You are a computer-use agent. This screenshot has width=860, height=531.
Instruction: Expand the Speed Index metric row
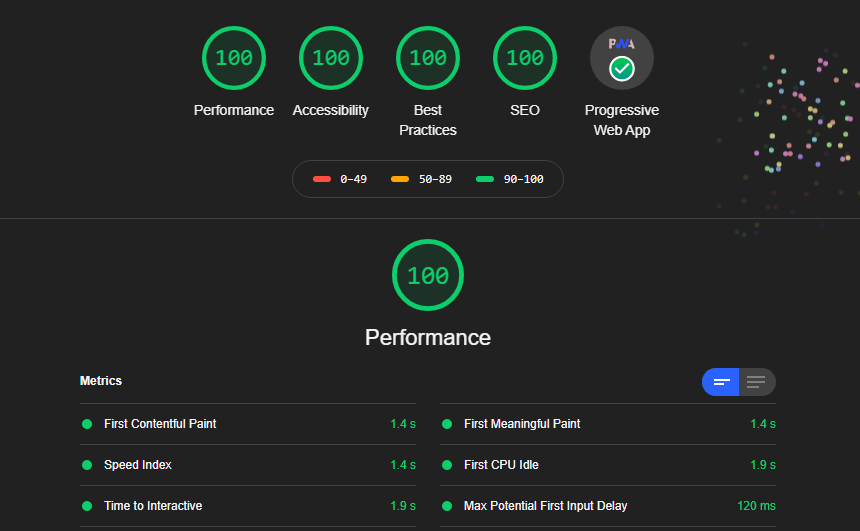(138, 465)
